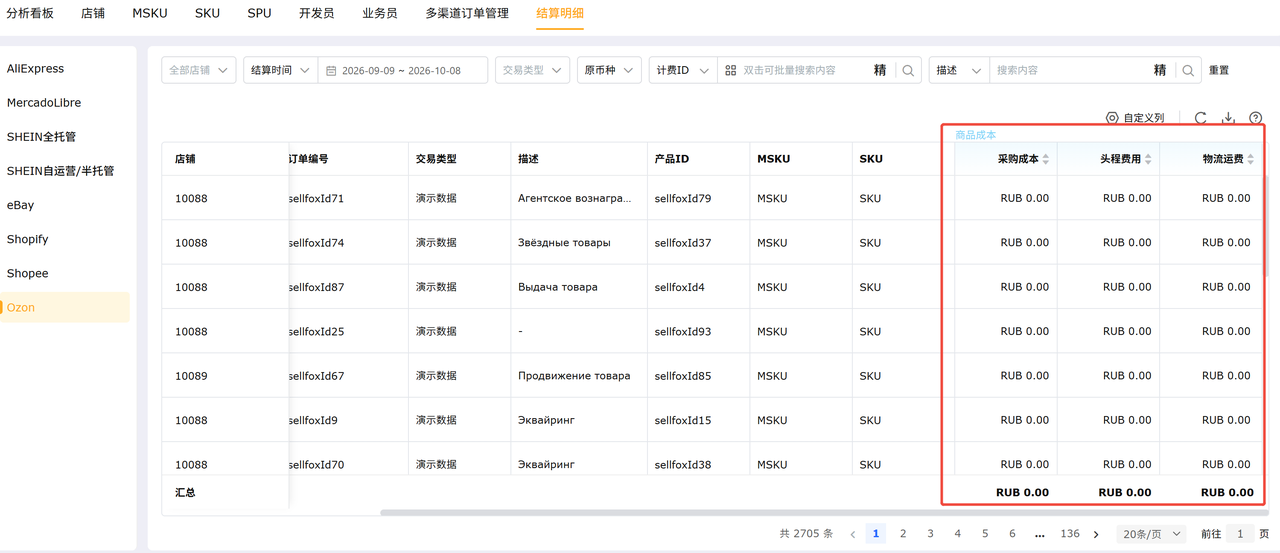Switch to SPU tab

259,13
